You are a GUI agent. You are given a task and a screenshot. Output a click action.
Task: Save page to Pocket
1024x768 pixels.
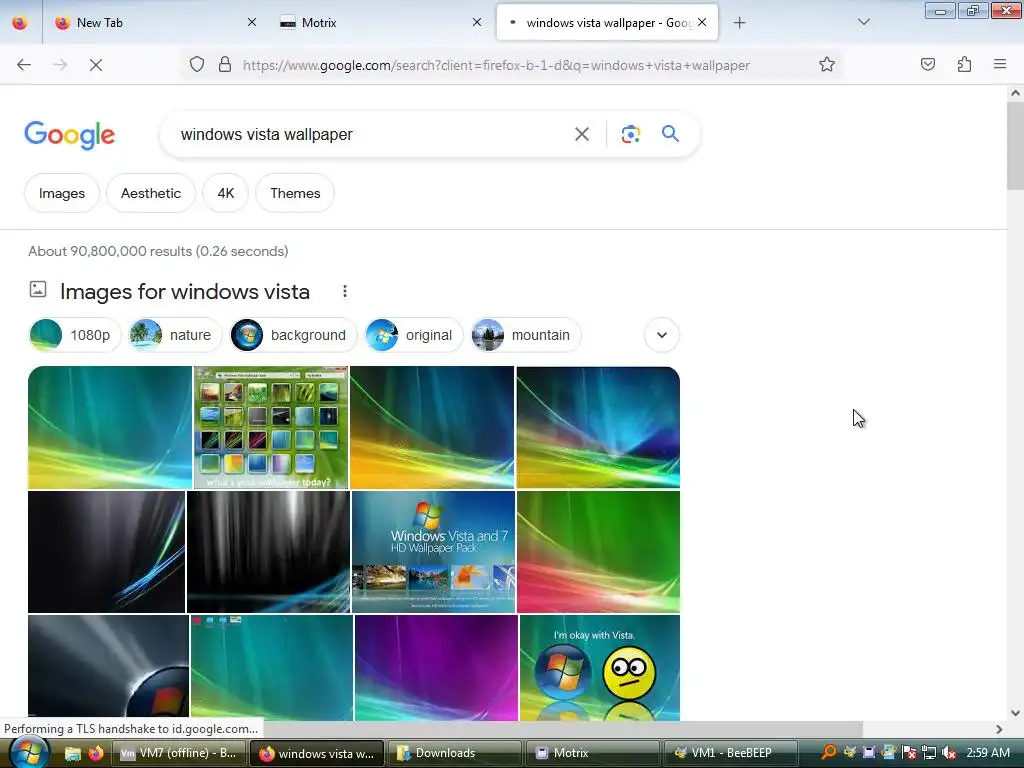tap(928, 65)
